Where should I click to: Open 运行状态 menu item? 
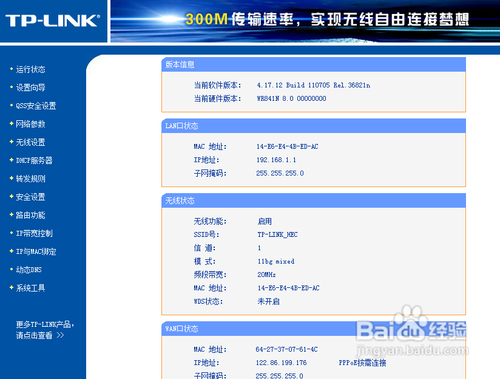30,69
